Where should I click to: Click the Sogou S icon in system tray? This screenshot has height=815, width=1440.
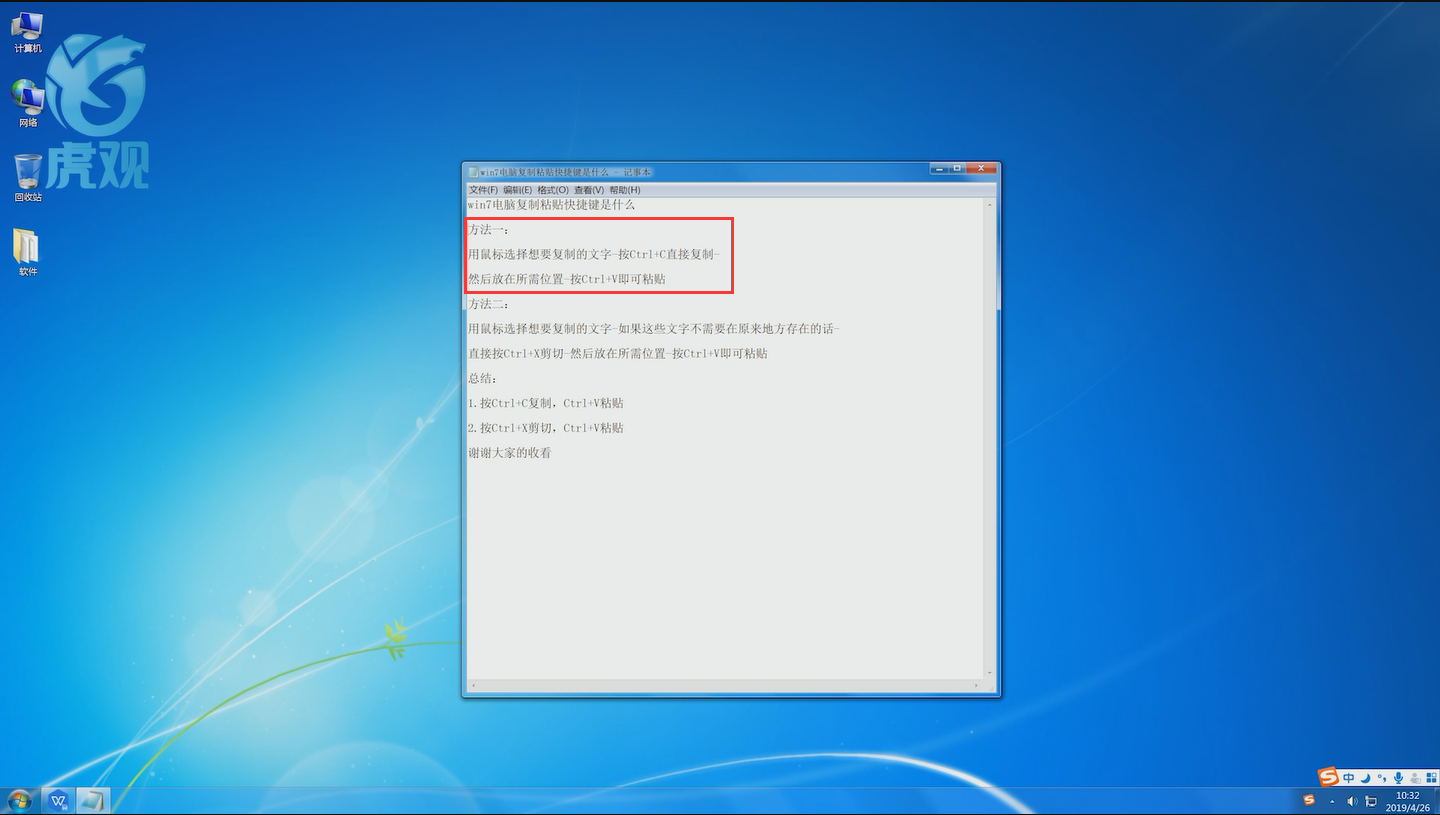click(x=1309, y=800)
